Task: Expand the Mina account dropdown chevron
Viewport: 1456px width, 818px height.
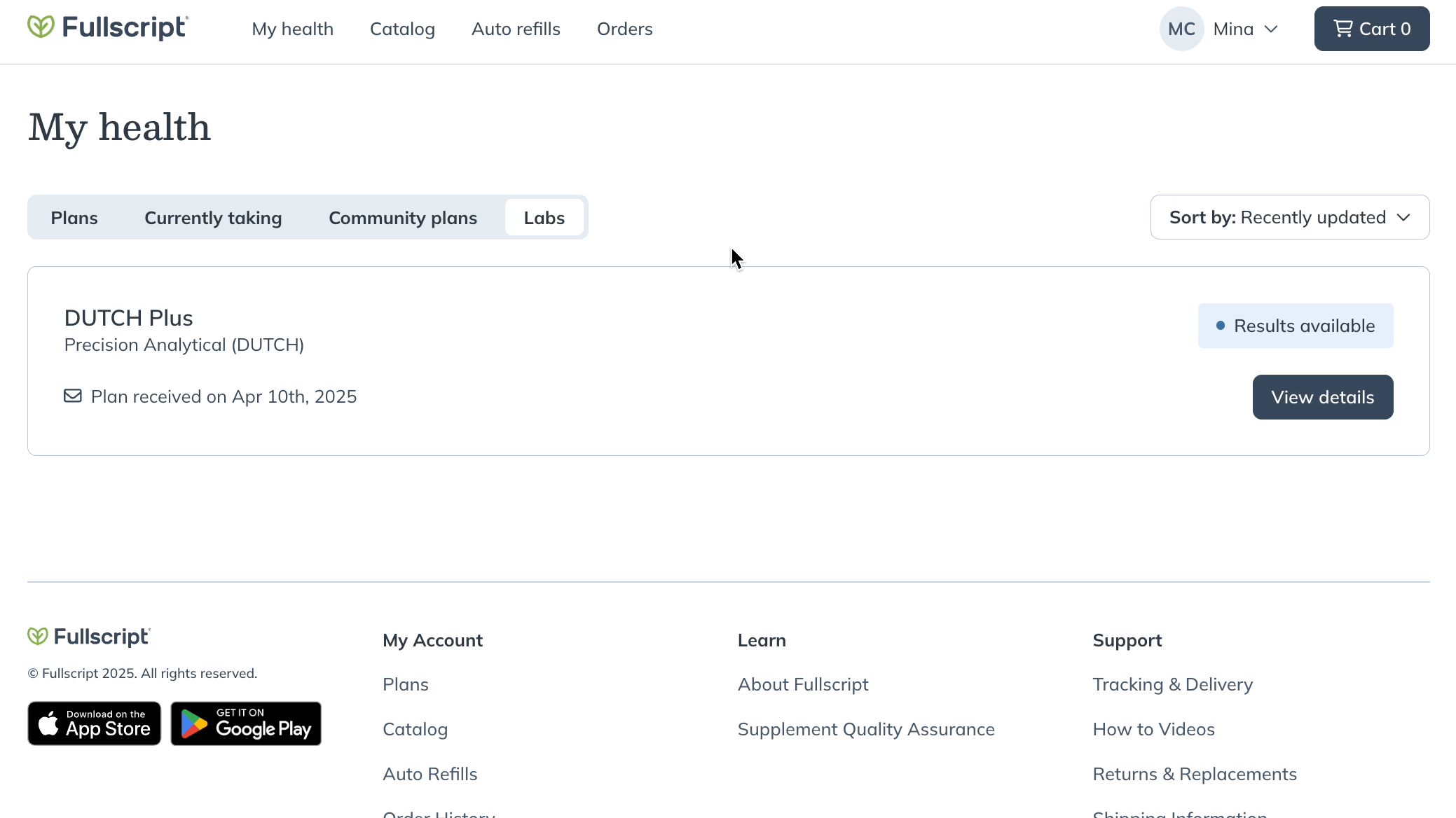Action: point(1271,29)
